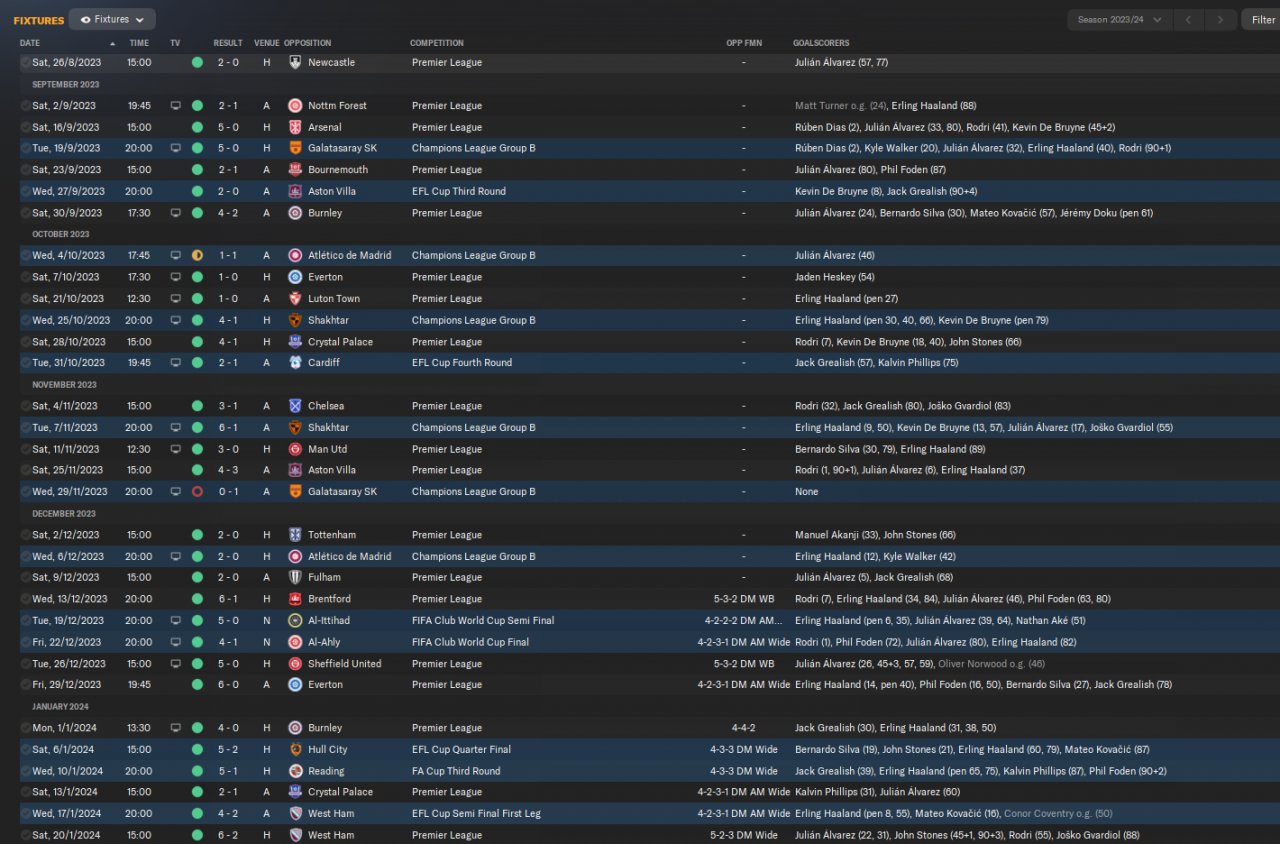Image resolution: width=1280 pixels, height=844 pixels.
Task: Open the Newcastle opposition link
Action: tap(331, 62)
